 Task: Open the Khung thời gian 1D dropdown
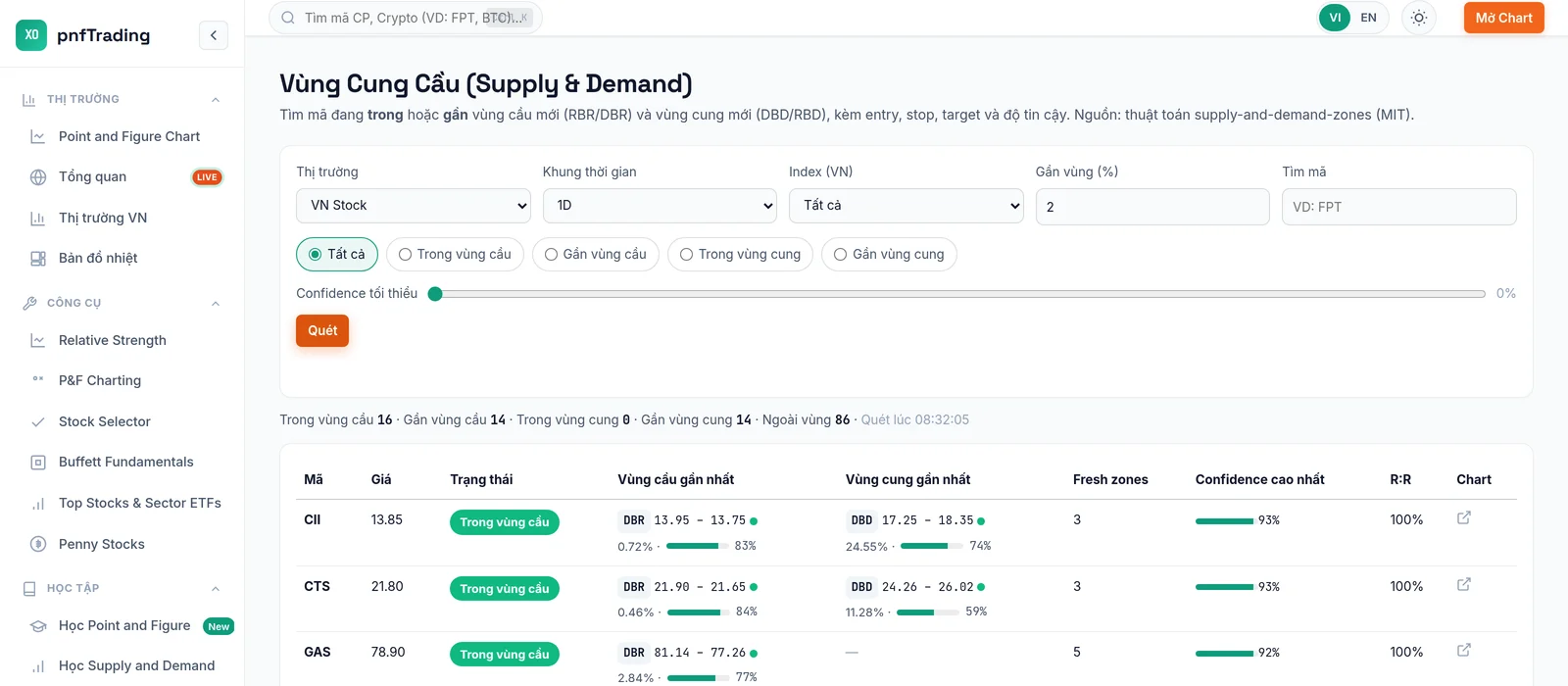pos(660,206)
